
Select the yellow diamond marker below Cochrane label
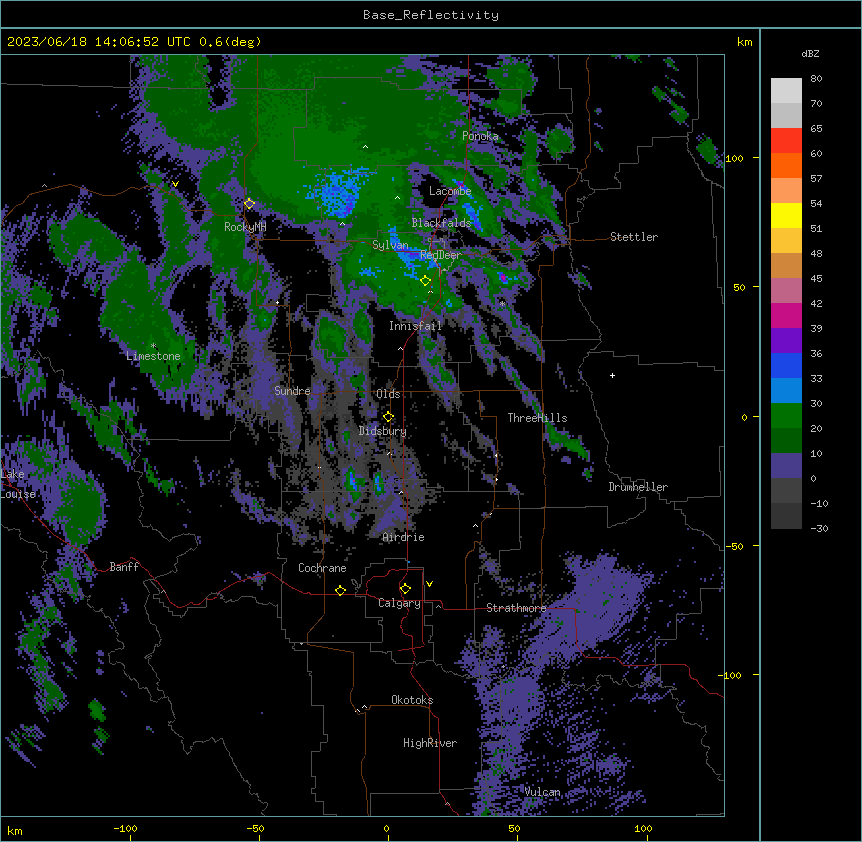click(340, 590)
